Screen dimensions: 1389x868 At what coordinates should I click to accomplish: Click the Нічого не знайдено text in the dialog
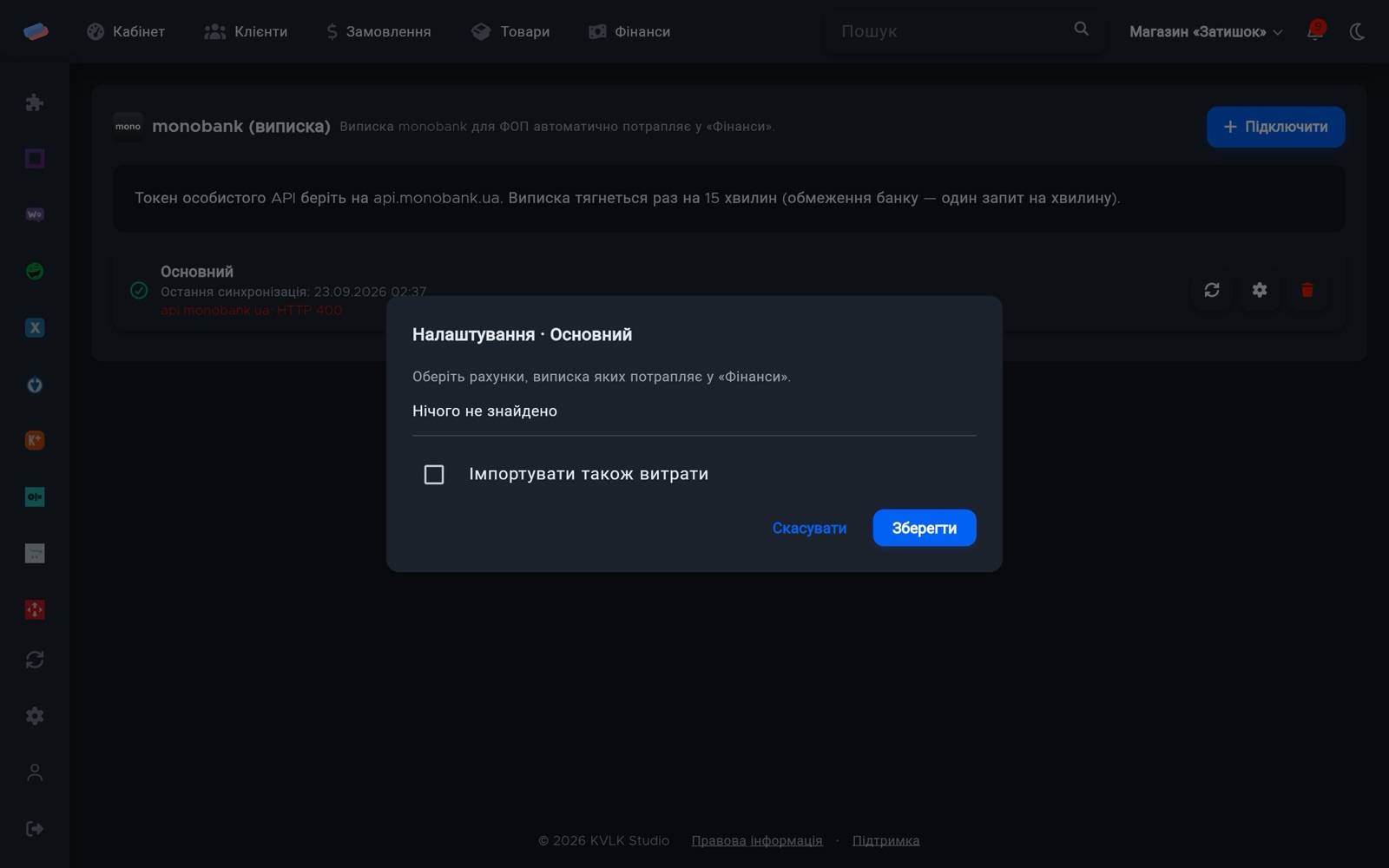pos(484,411)
